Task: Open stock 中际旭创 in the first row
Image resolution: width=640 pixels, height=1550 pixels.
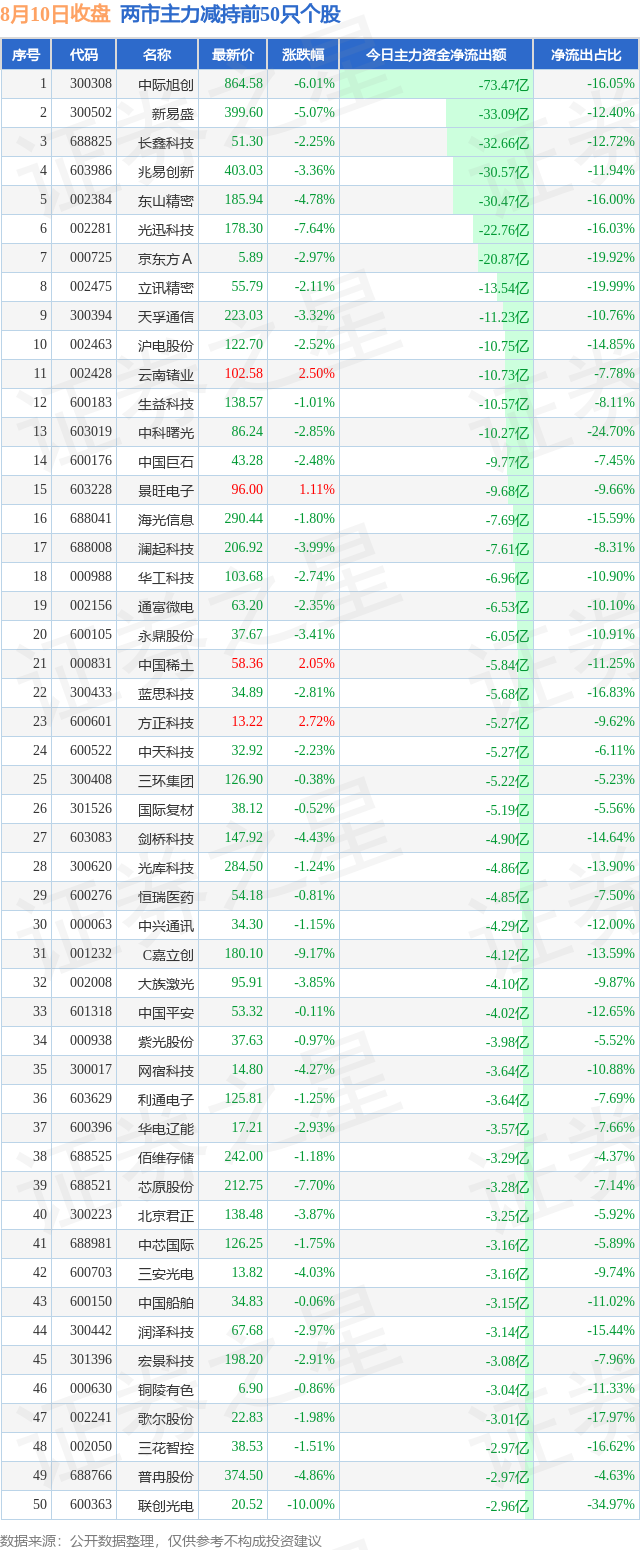Action: tap(166, 84)
